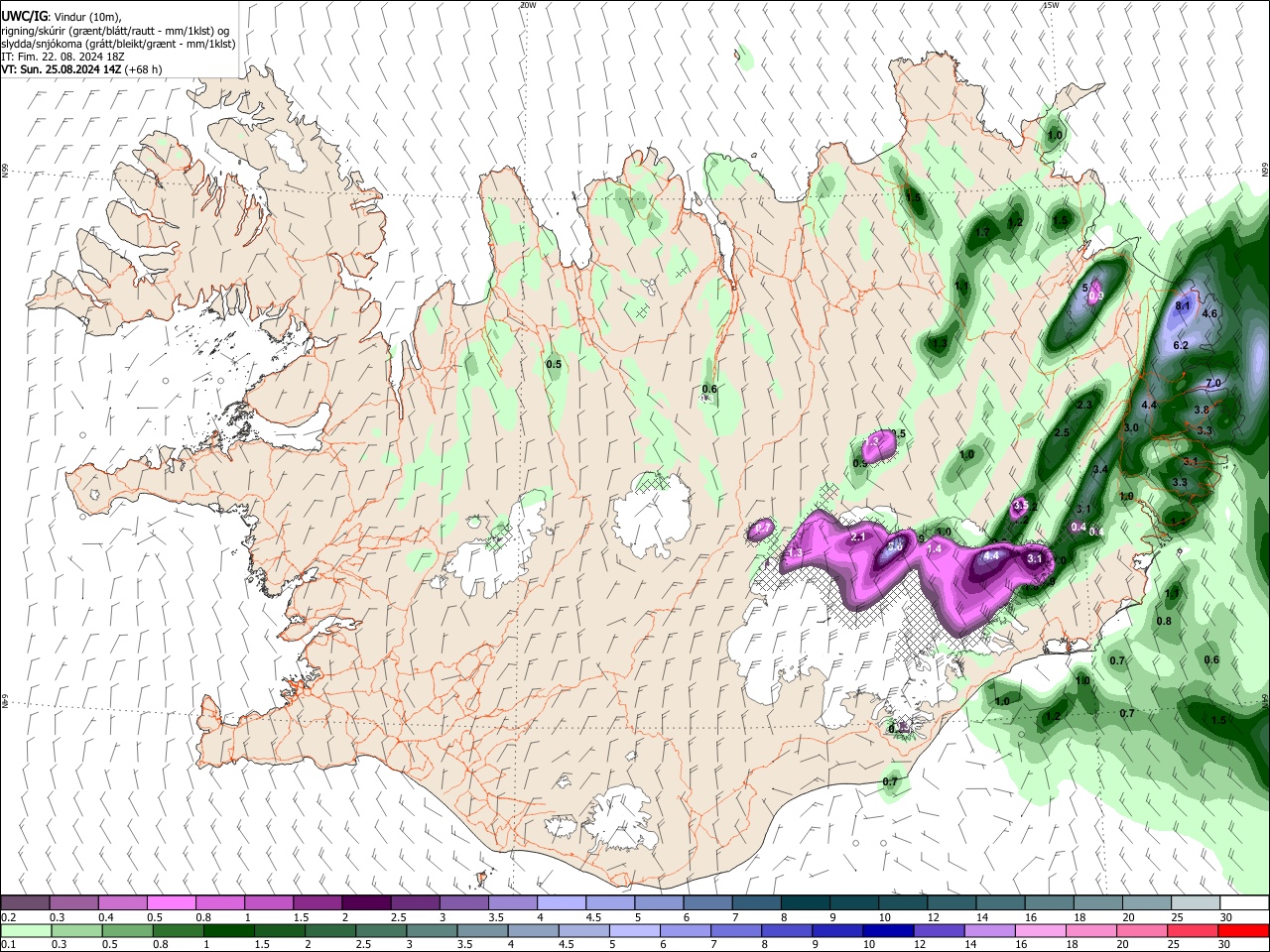Click the light pink swatch labeled 16 in bottom row
1270x952 pixels.
(x=1041, y=930)
